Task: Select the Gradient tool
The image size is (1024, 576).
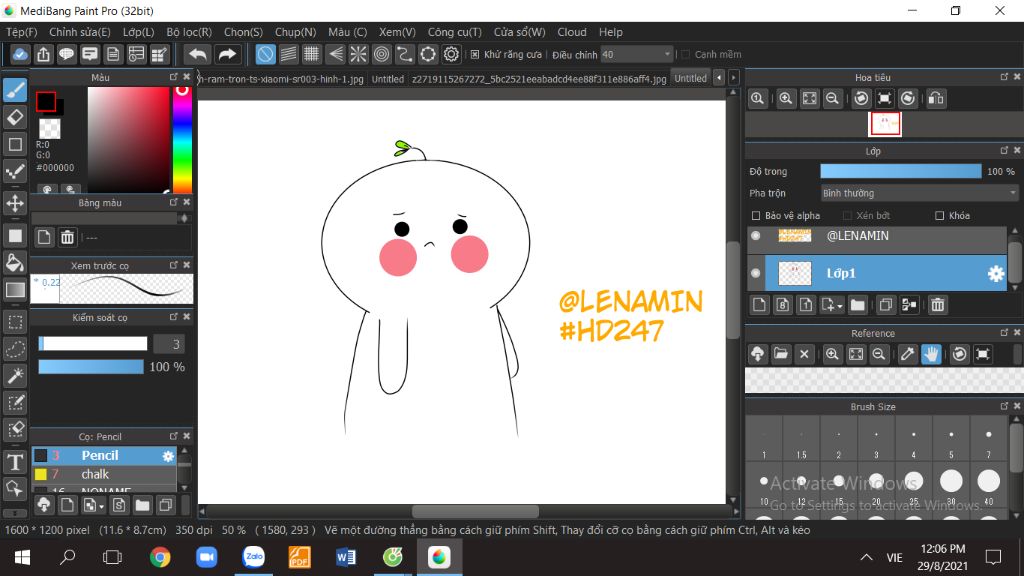Action: tap(15, 290)
